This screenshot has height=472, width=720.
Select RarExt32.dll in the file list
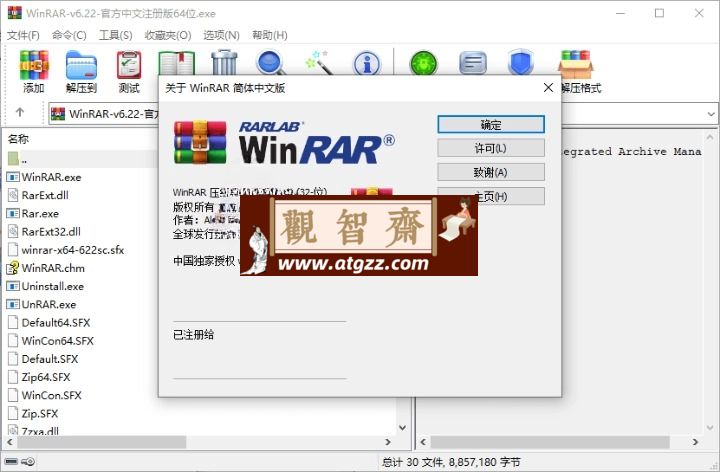tap(51, 231)
